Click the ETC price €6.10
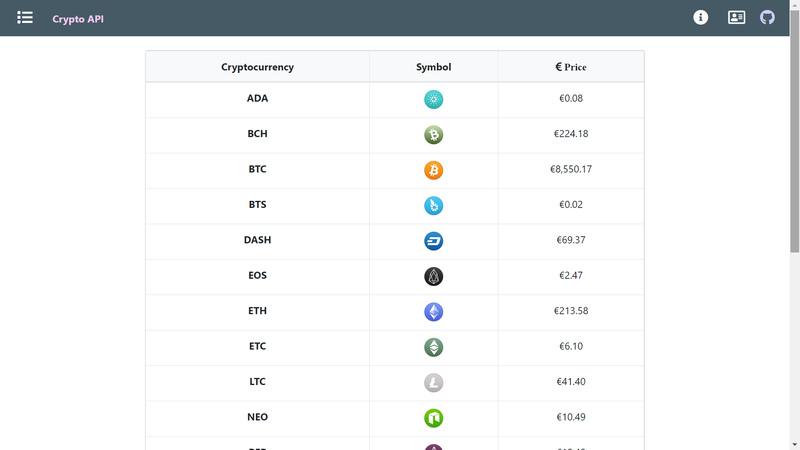The image size is (800, 450). click(571, 346)
